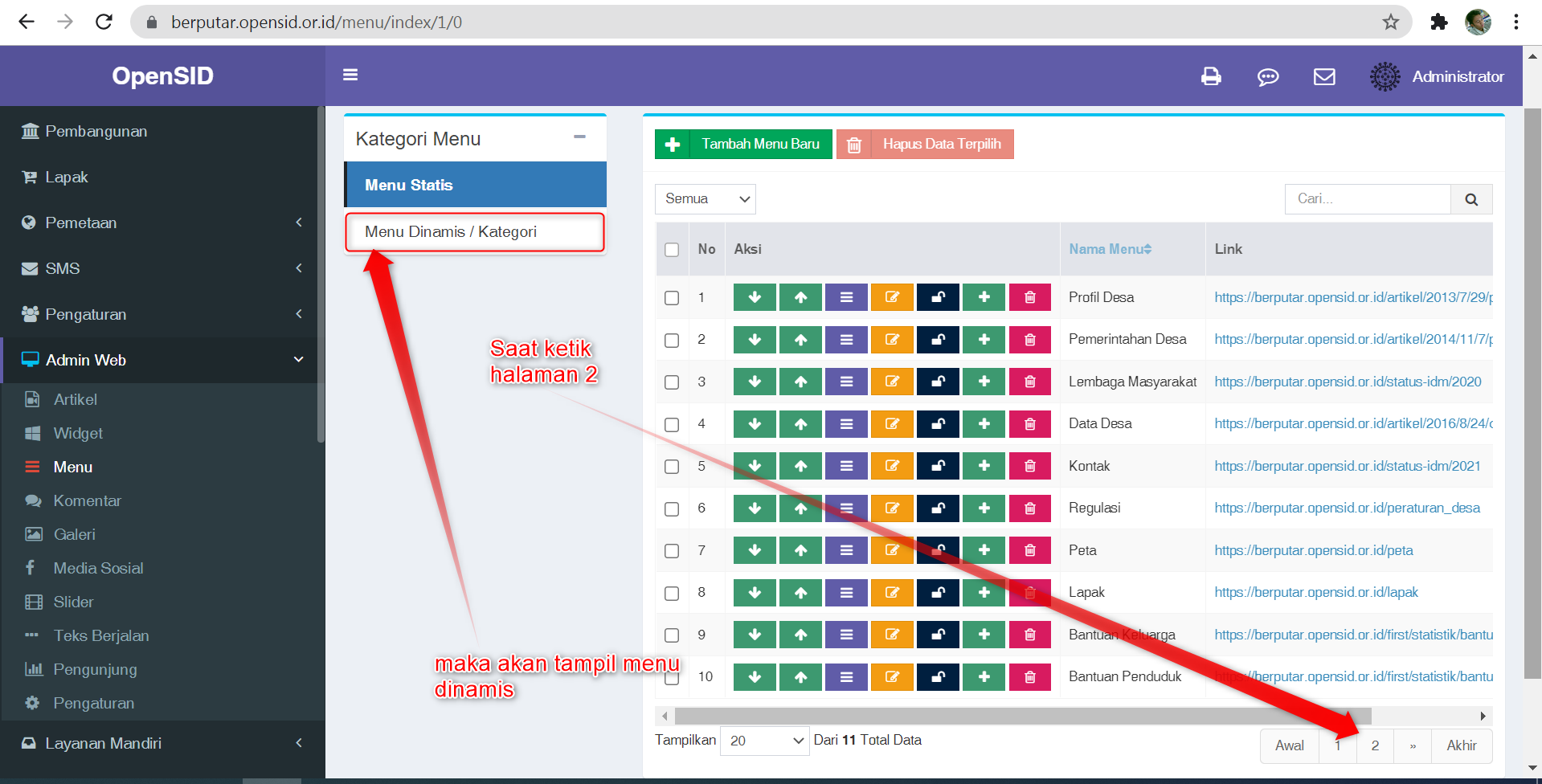Screen dimensions: 1542x784
Task: Change page size in the Tampilkan 20 dropdown
Action: tap(763, 740)
